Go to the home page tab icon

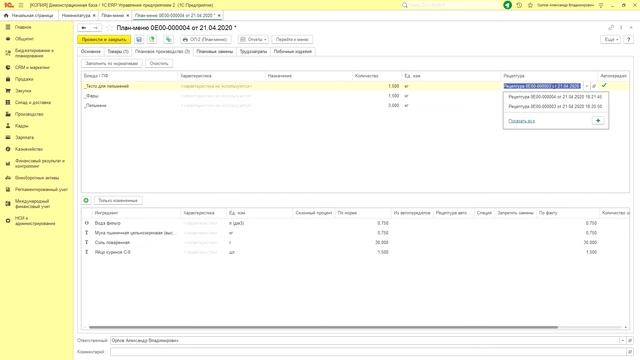6,16
